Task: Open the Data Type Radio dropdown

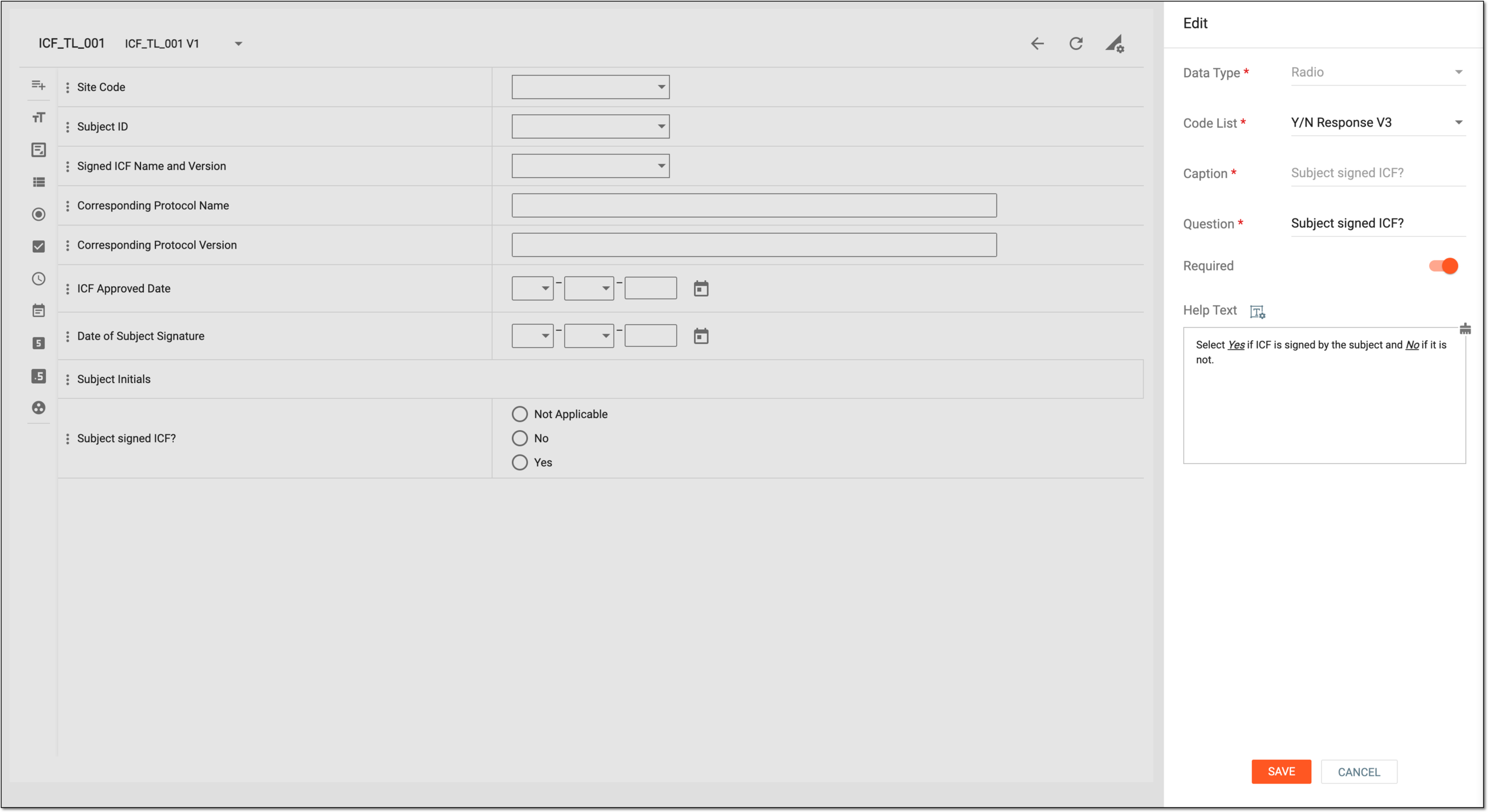Action: pyautogui.click(x=1378, y=72)
